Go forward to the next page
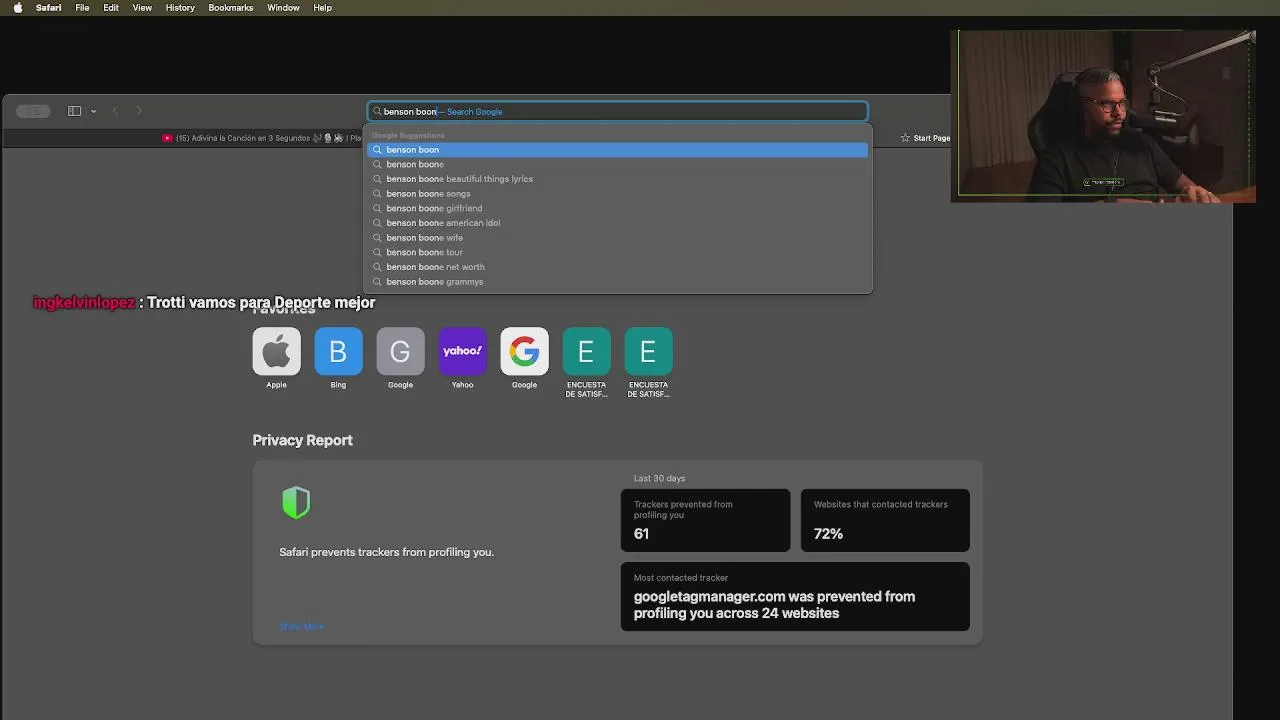Screen dimensions: 1280x720 [x=139, y=111]
